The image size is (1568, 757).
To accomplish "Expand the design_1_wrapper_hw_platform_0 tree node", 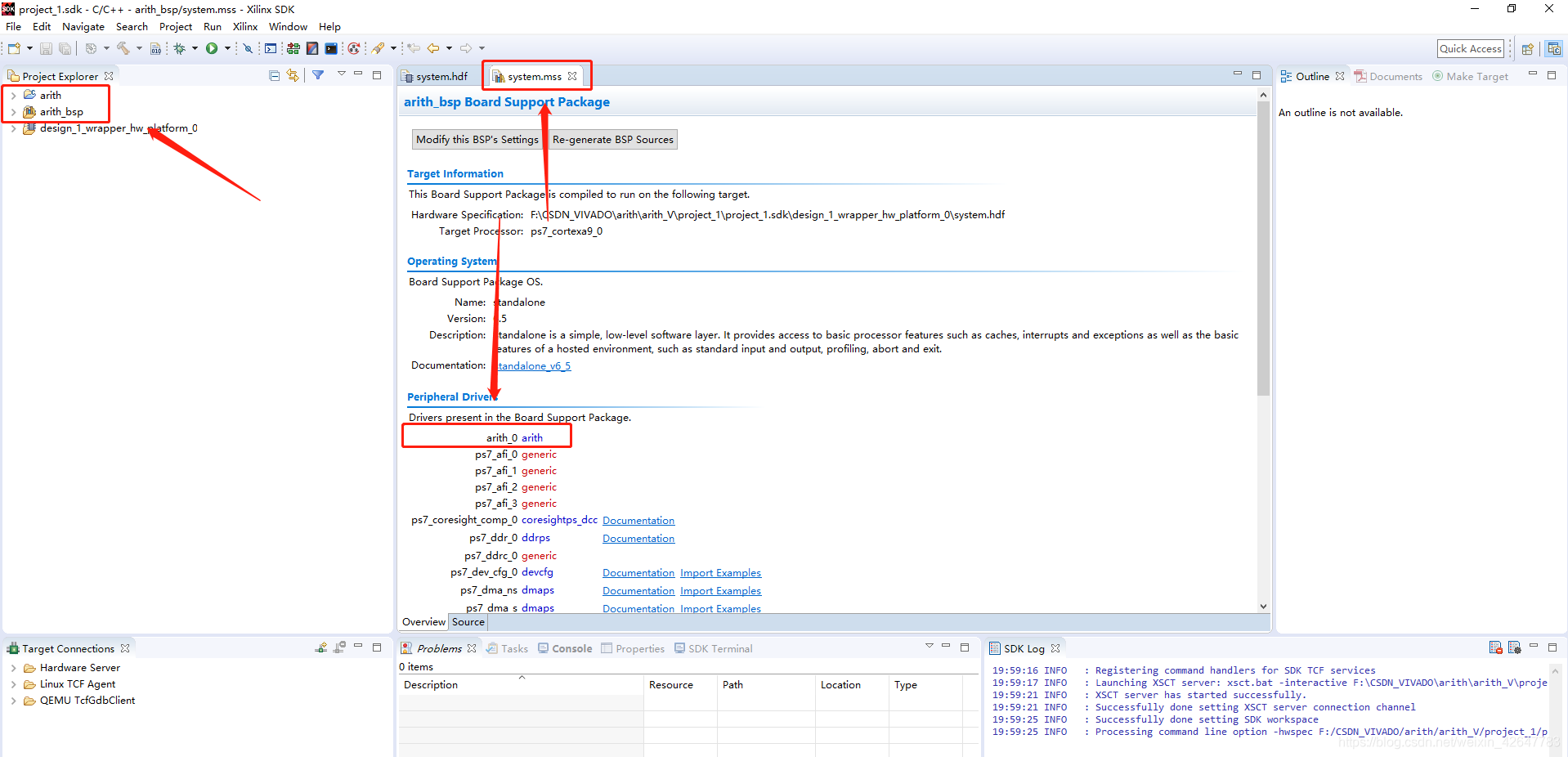I will point(13,128).
